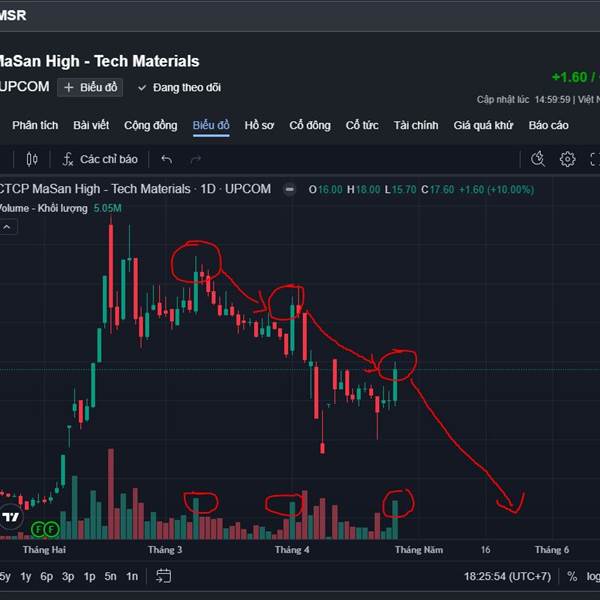Open Các chỉ báo indicators menu

point(100,159)
